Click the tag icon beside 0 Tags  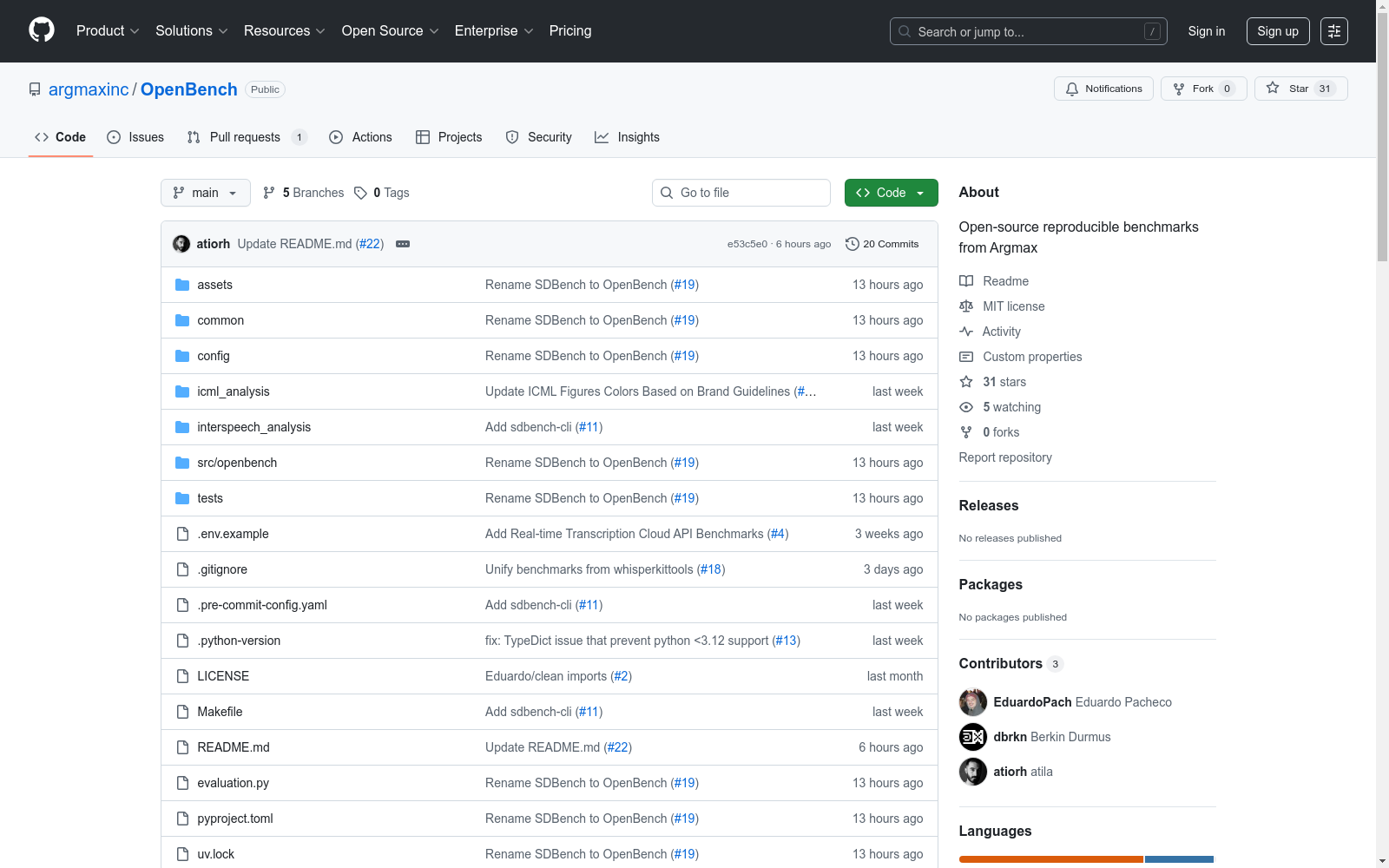tap(360, 193)
